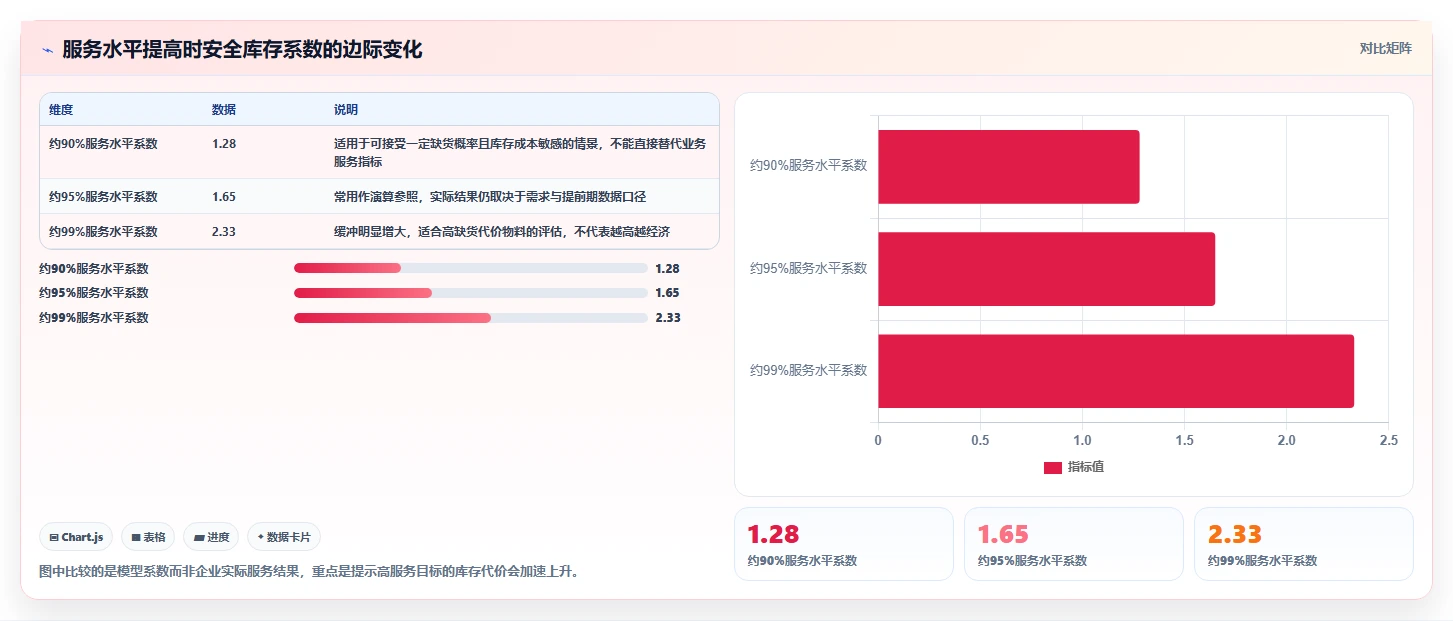Click the 约95% progress bar

(471, 293)
